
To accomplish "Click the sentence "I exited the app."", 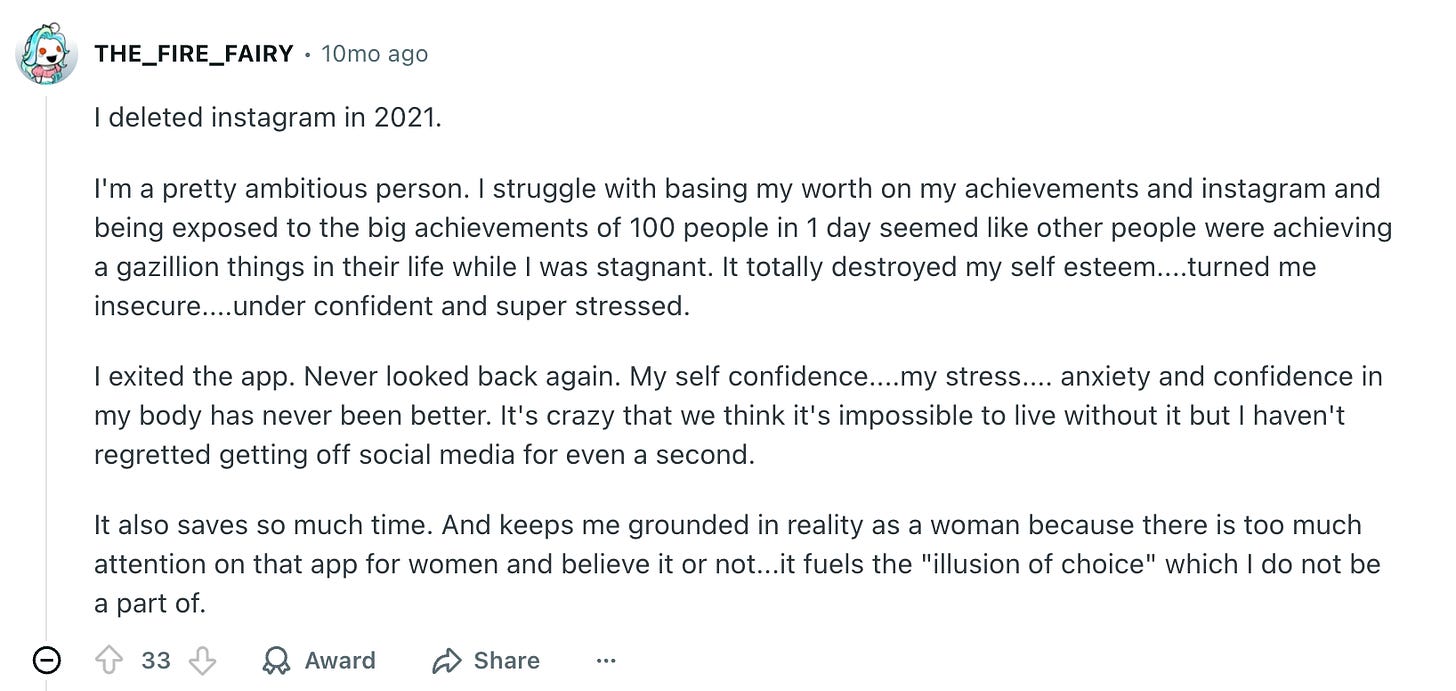I will pos(194,377).
